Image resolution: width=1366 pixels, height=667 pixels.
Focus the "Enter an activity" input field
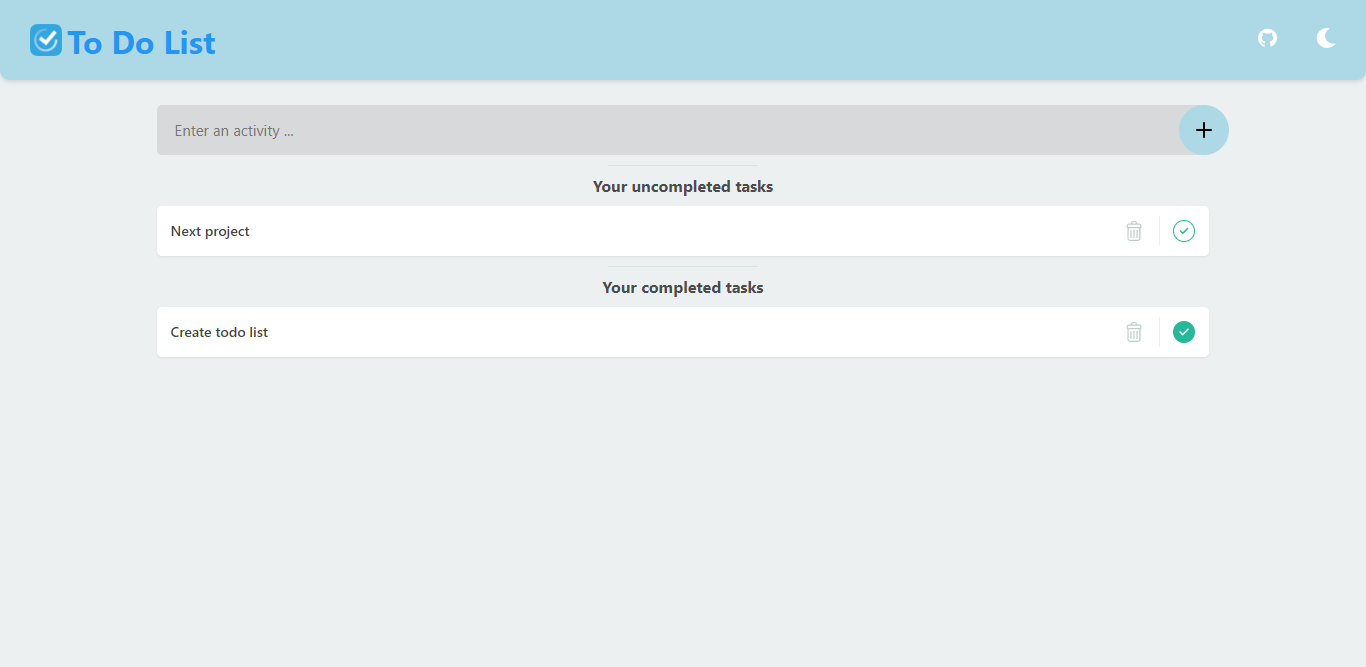coord(660,130)
